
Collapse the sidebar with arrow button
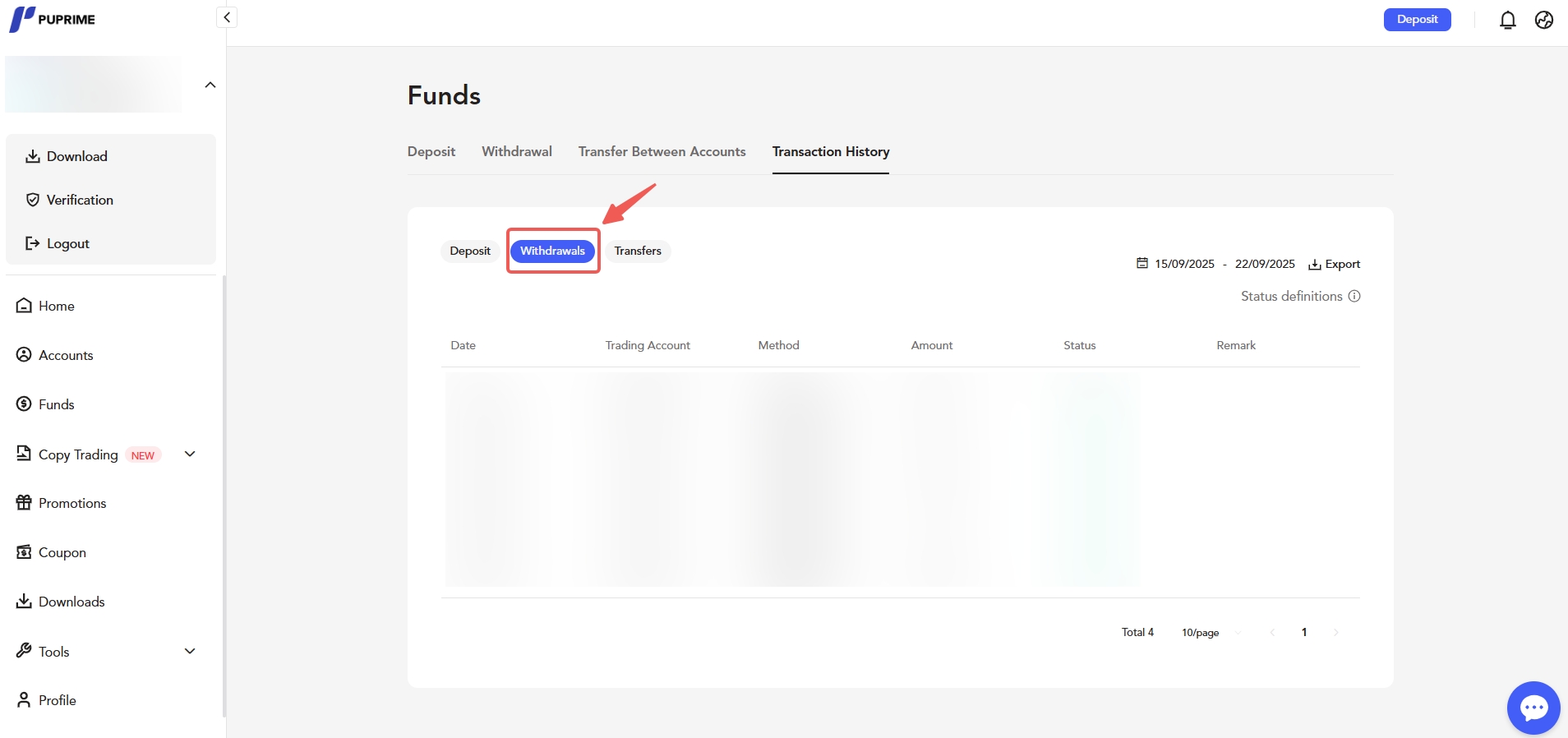click(x=227, y=17)
